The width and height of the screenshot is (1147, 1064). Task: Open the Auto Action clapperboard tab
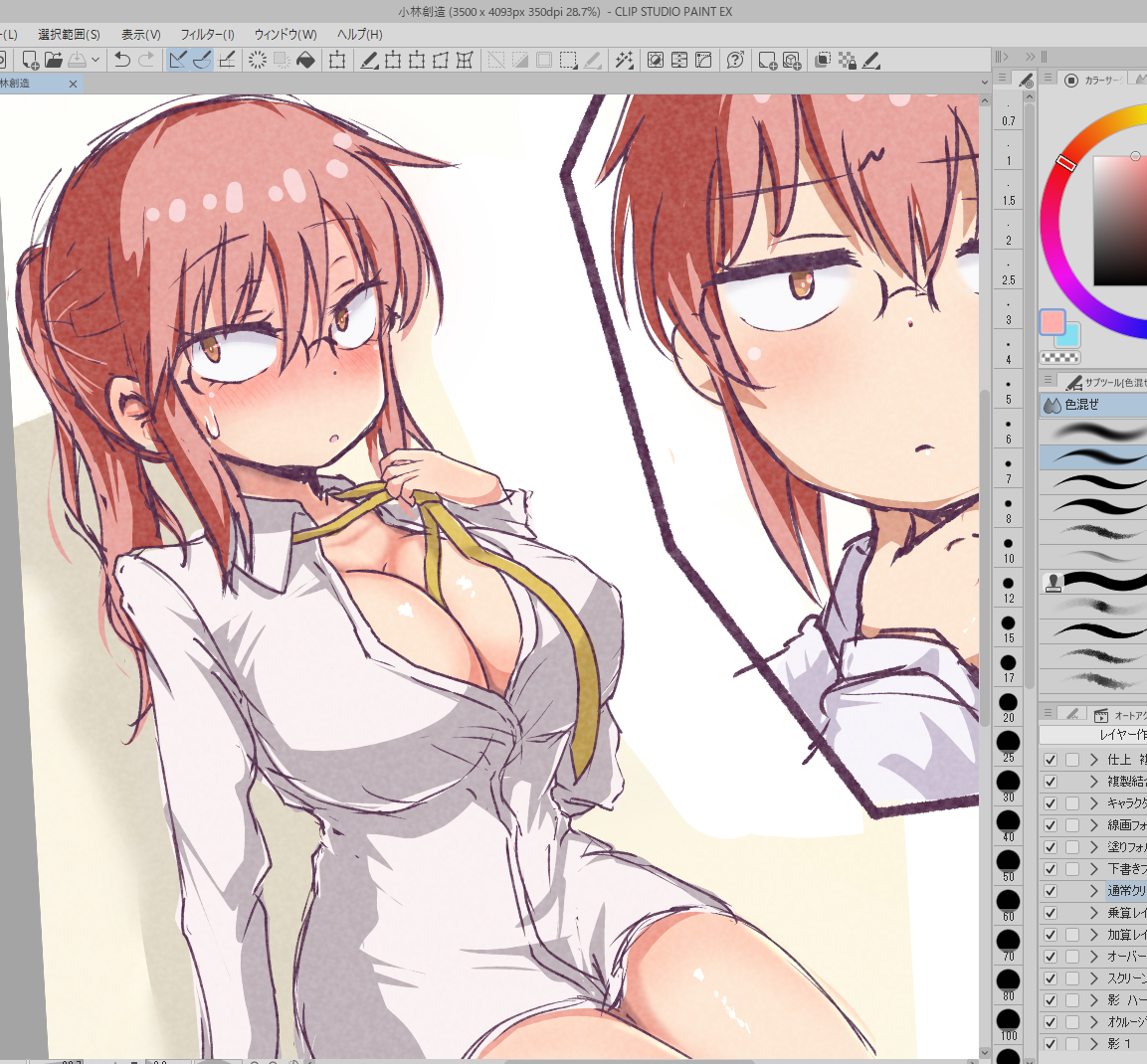coord(1101,714)
